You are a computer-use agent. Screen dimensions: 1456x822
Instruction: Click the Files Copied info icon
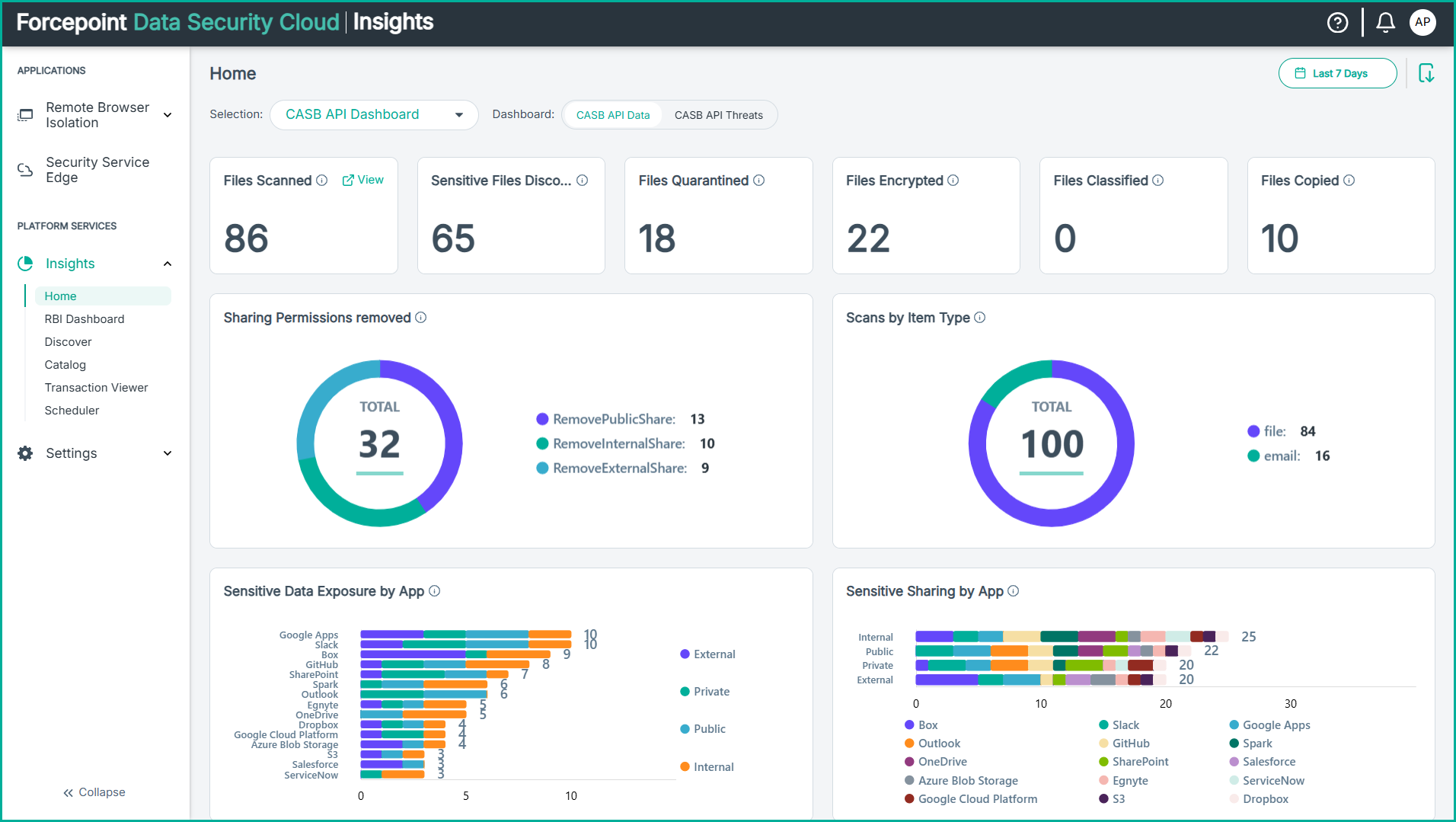1349,181
